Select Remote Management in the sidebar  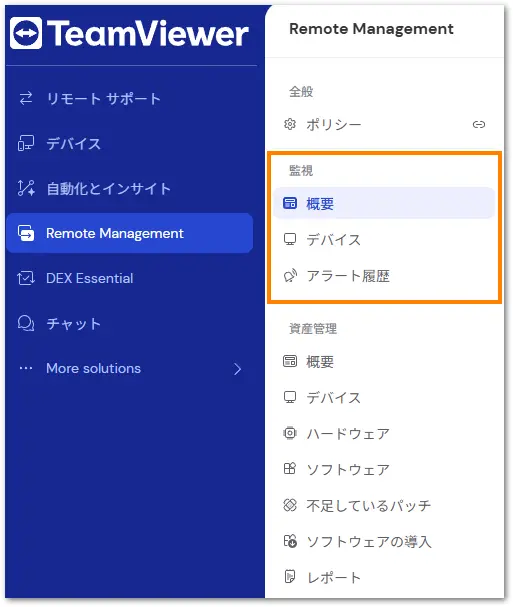coord(130,233)
